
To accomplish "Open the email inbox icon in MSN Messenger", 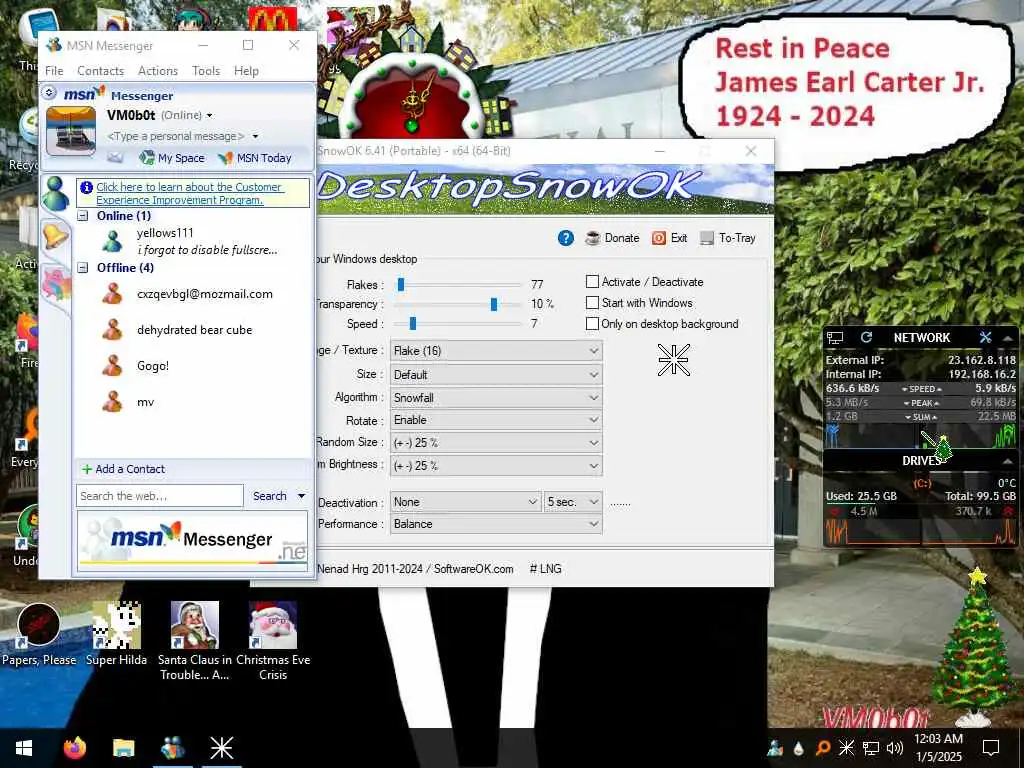I will (115, 157).
